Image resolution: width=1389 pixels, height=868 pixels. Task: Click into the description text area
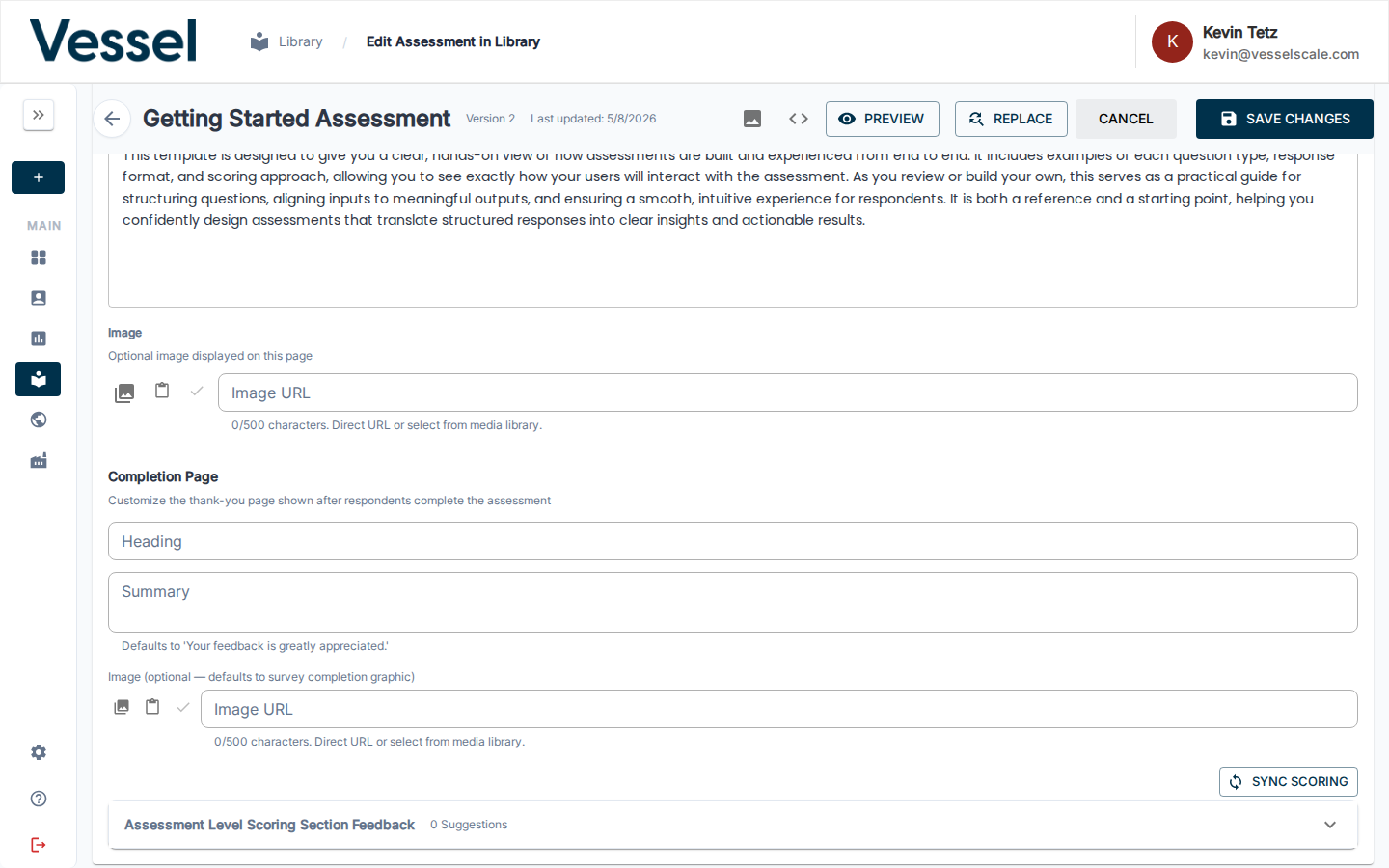733,231
